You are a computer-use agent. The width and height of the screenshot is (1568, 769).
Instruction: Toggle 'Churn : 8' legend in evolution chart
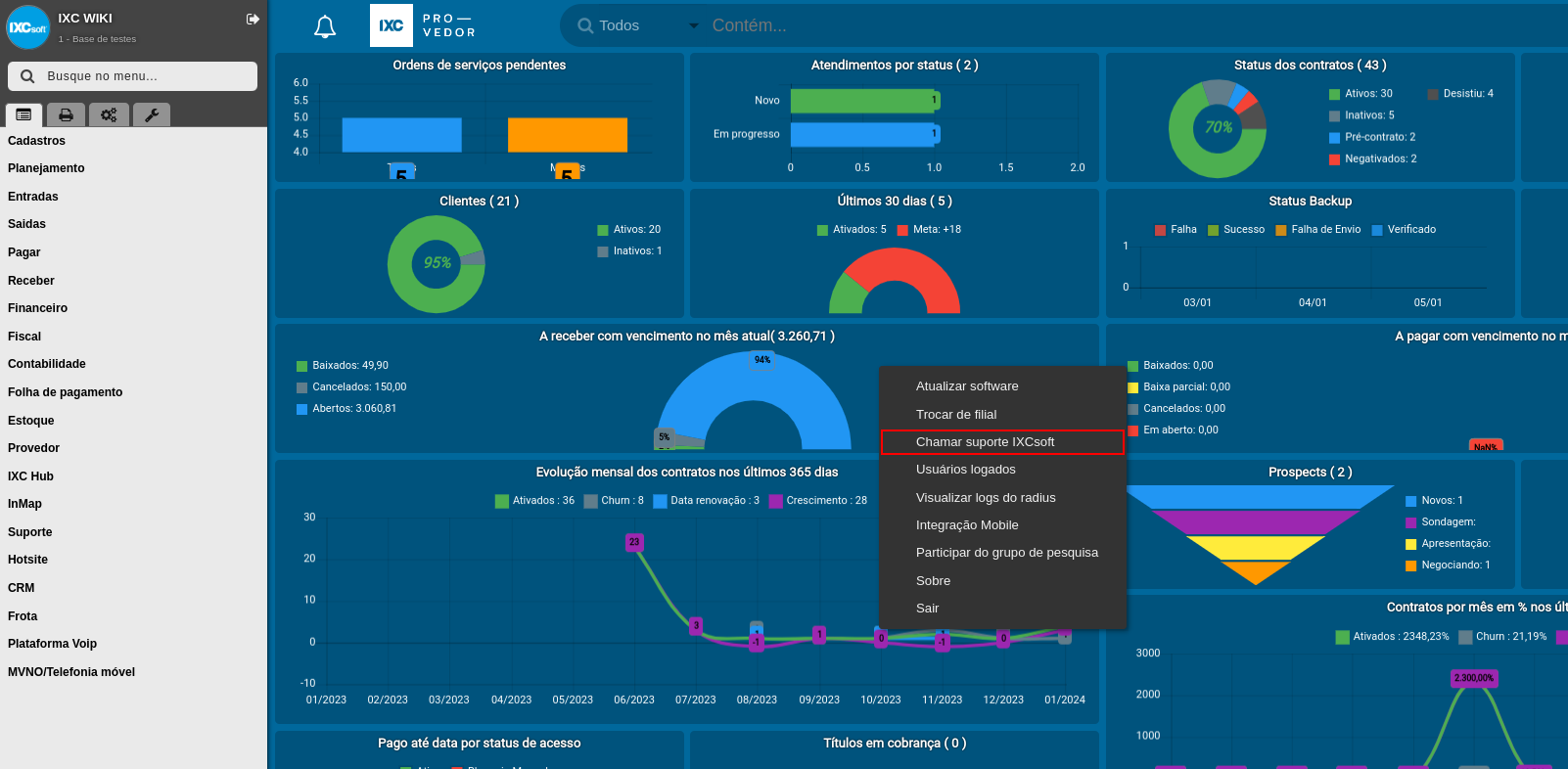(x=614, y=501)
